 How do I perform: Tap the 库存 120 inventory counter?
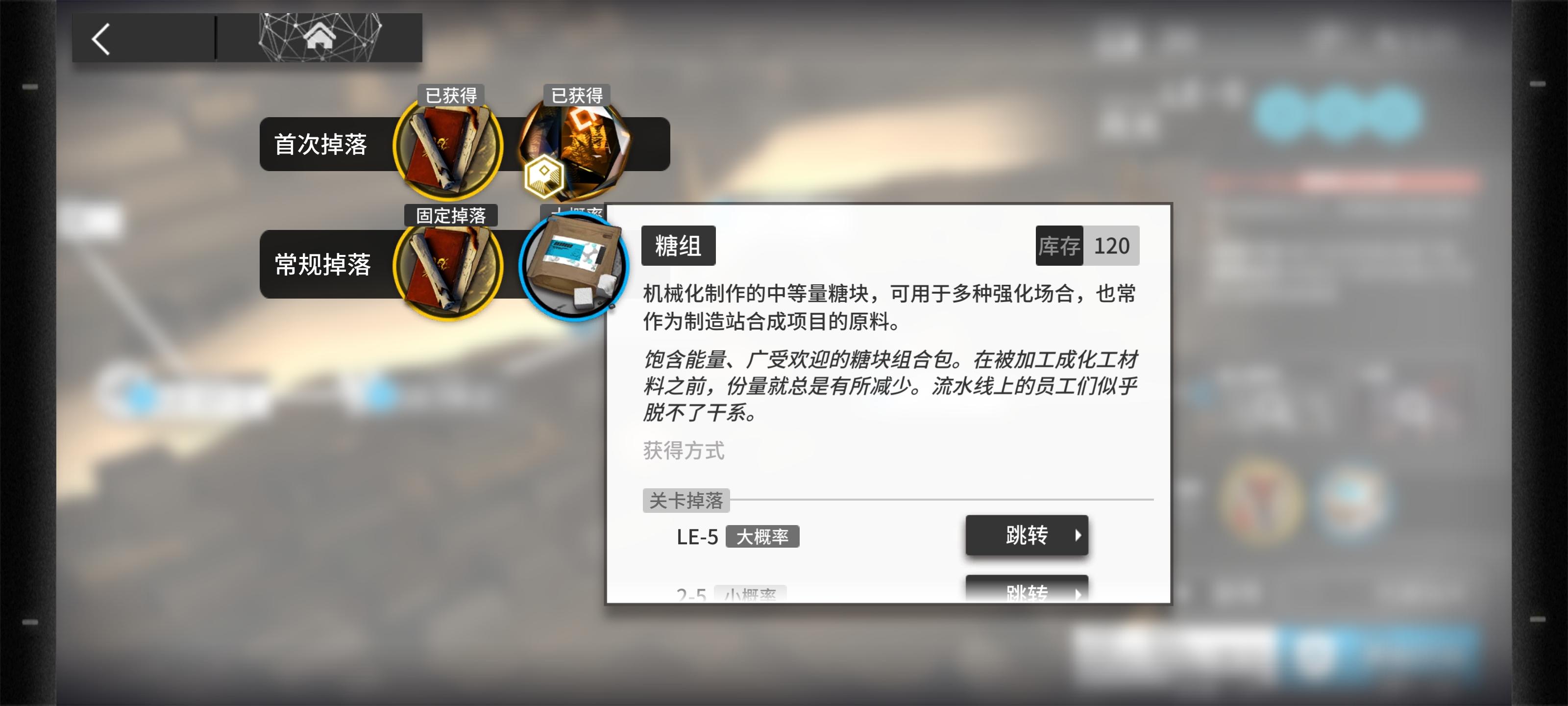pos(1087,246)
